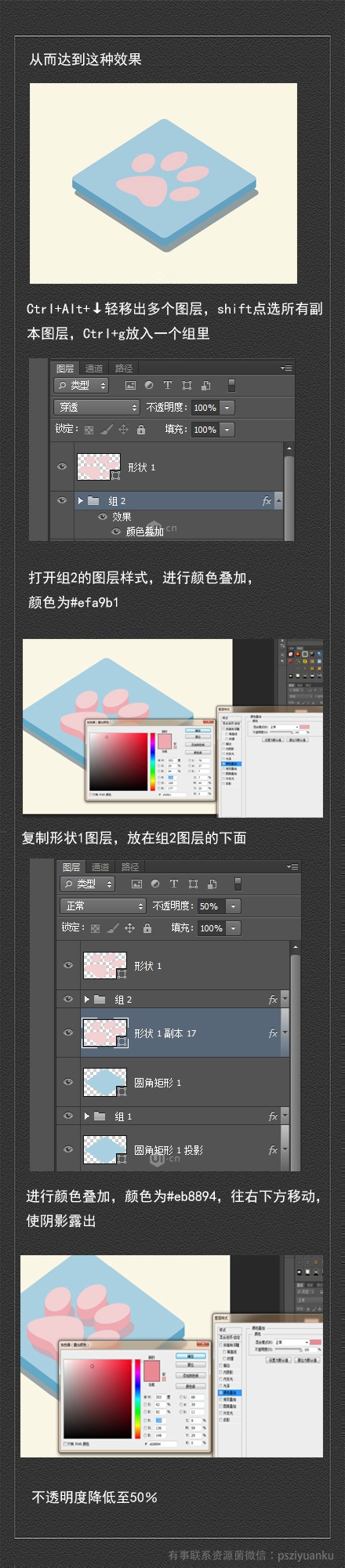345x1568 pixels.
Task: Expand the 组 1 group triangle
Action: pyautogui.click(x=87, y=1116)
